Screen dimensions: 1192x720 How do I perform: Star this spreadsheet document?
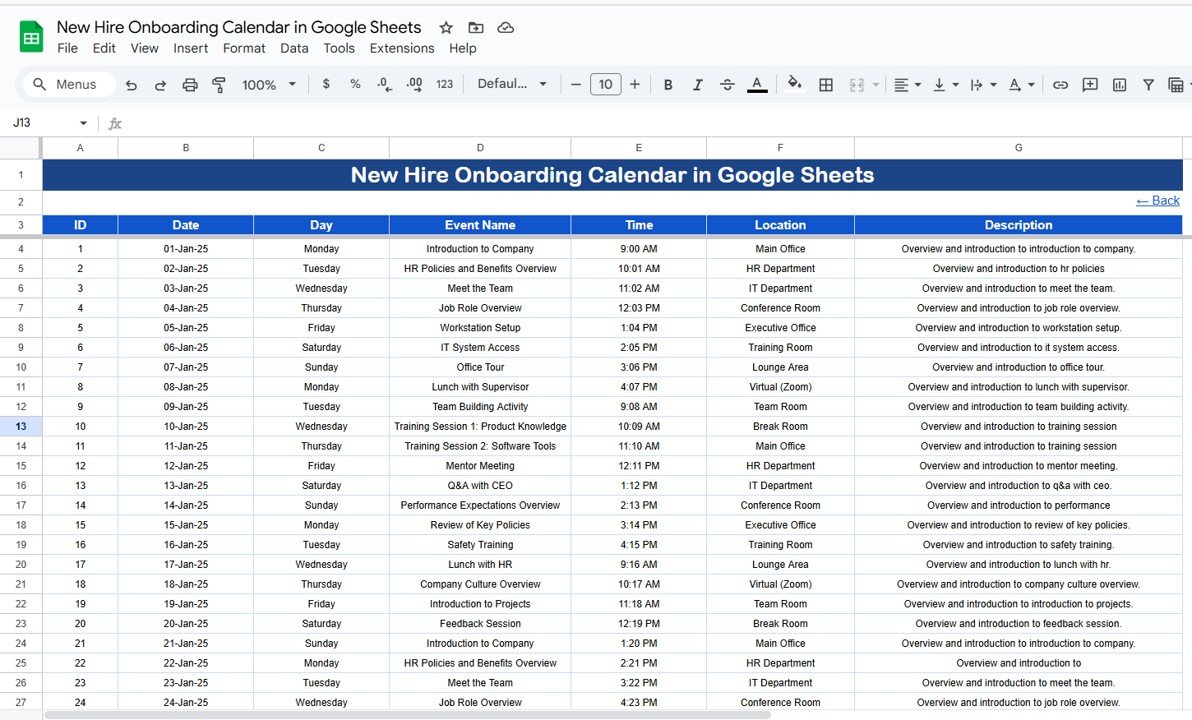point(446,28)
